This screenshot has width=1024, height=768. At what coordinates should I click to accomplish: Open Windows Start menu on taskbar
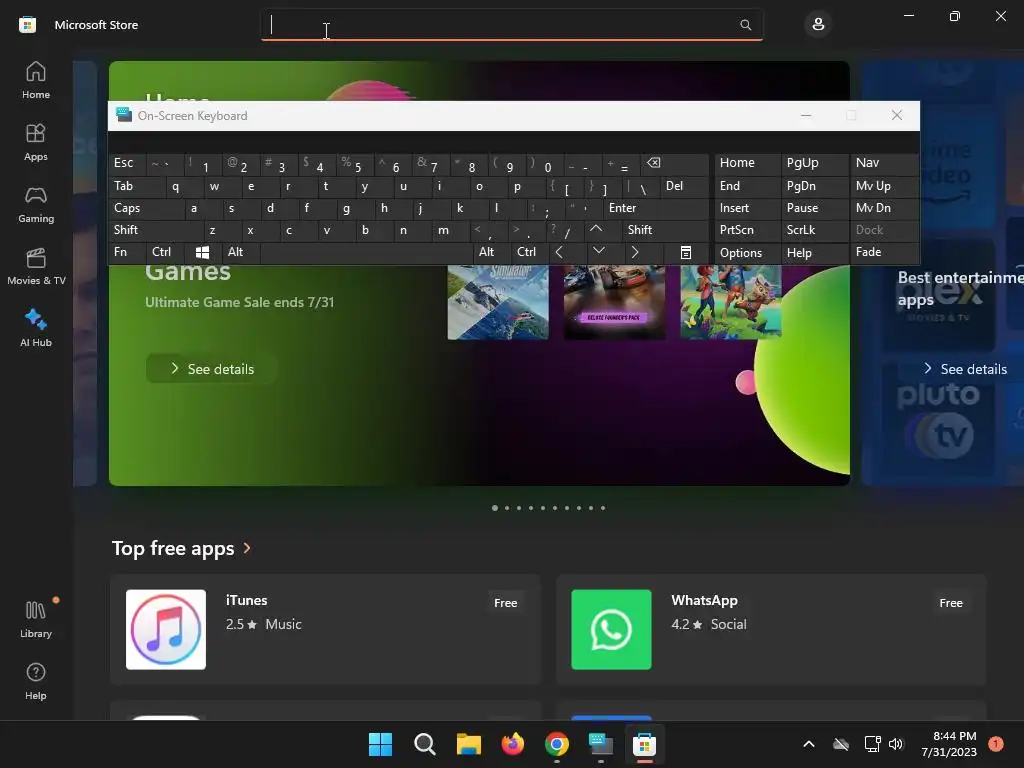380,744
